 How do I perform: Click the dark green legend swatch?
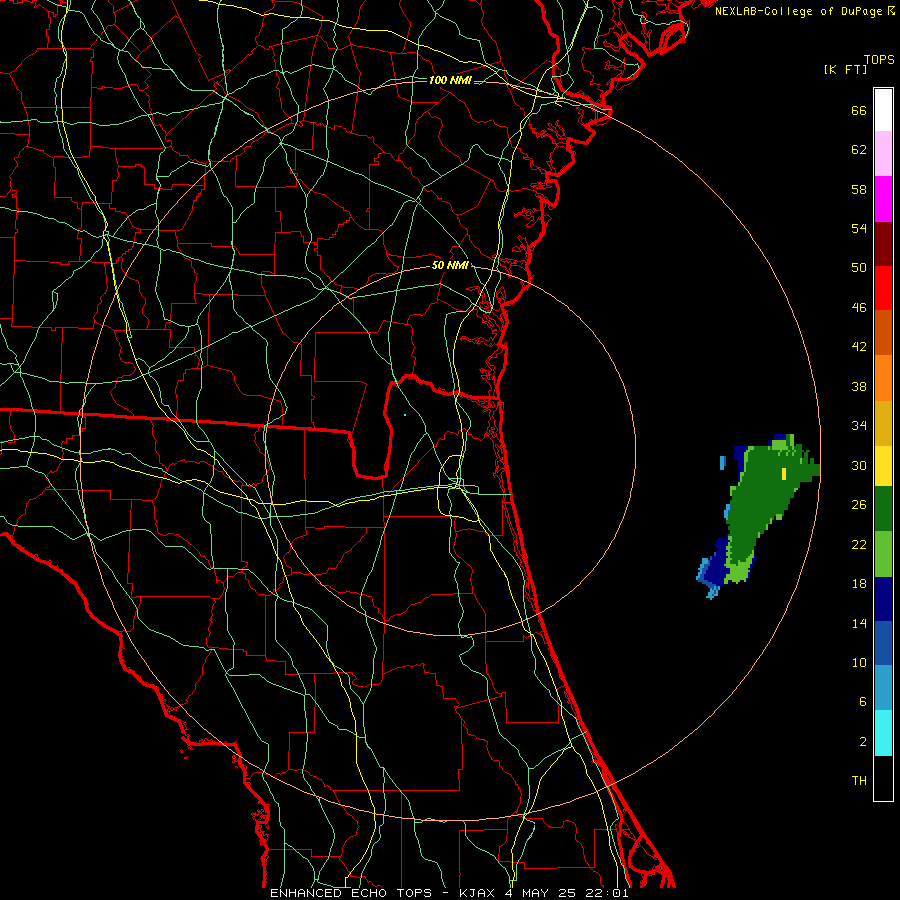pos(883,509)
